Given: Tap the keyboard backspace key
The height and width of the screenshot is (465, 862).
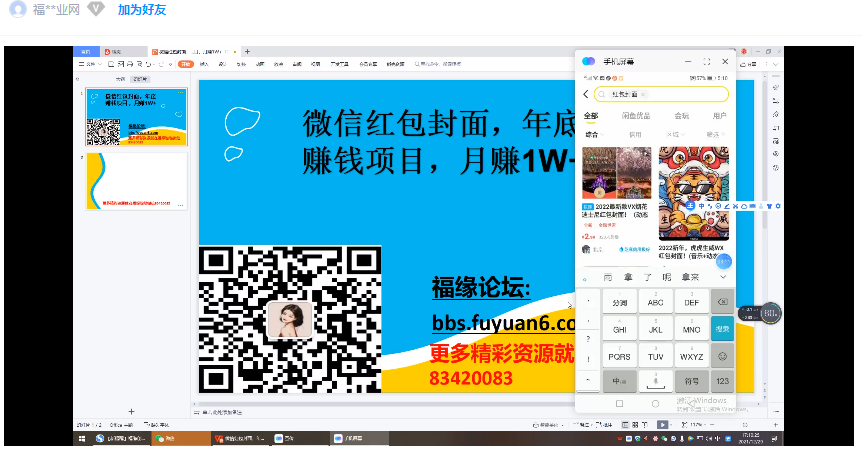Looking at the screenshot, I should 722,302.
